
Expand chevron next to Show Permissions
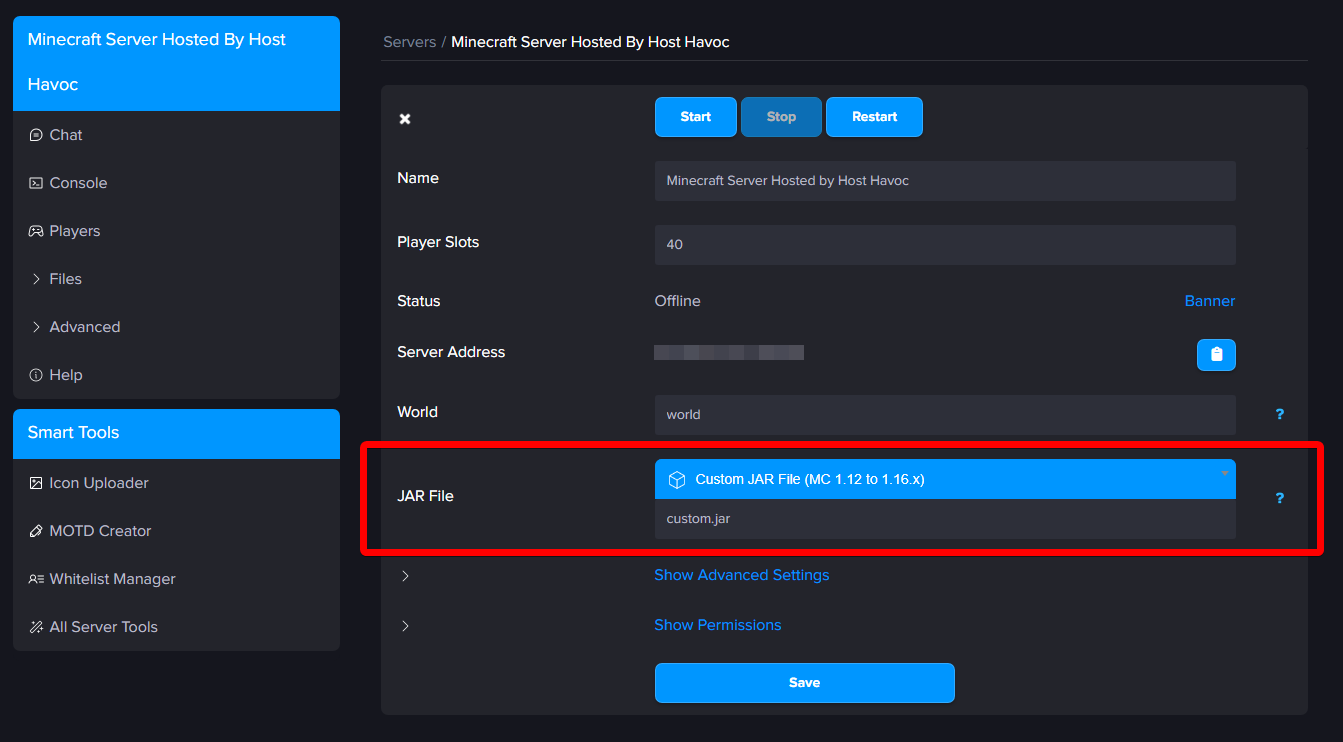(405, 626)
